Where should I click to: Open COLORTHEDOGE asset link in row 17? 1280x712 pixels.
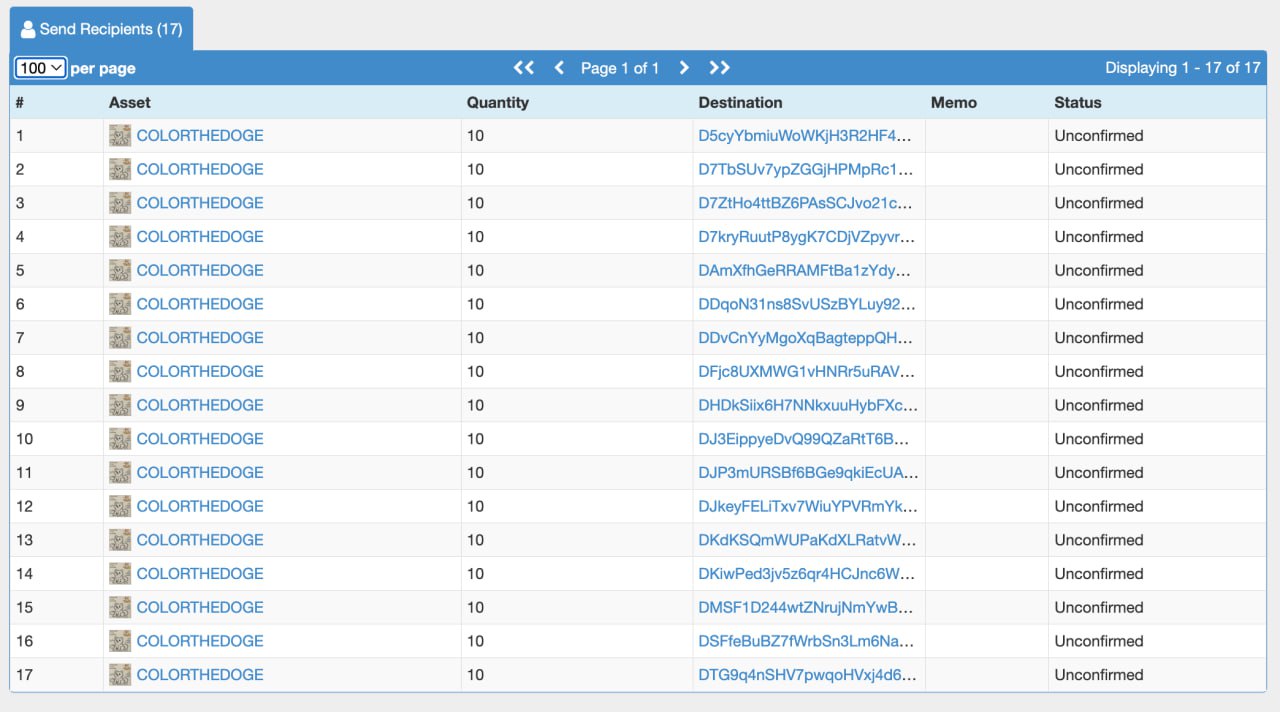pyautogui.click(x=200, y=675)
